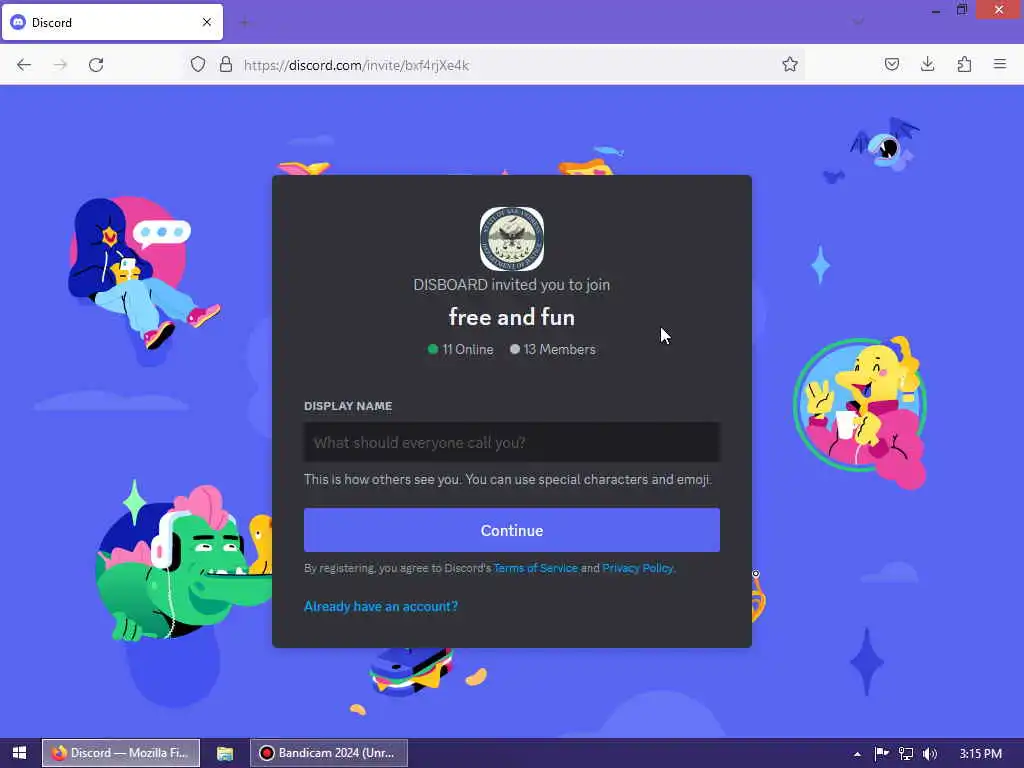Reload the Discord invite page
This screenshot has width=1024, height=768.
coord(96,65)
